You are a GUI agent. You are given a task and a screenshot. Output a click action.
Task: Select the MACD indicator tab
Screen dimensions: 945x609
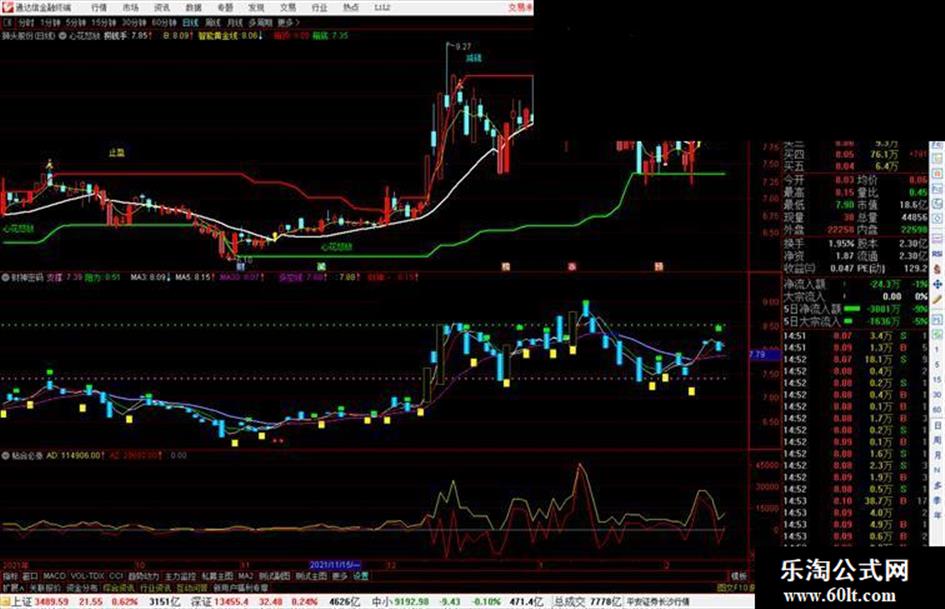[54, 576]
